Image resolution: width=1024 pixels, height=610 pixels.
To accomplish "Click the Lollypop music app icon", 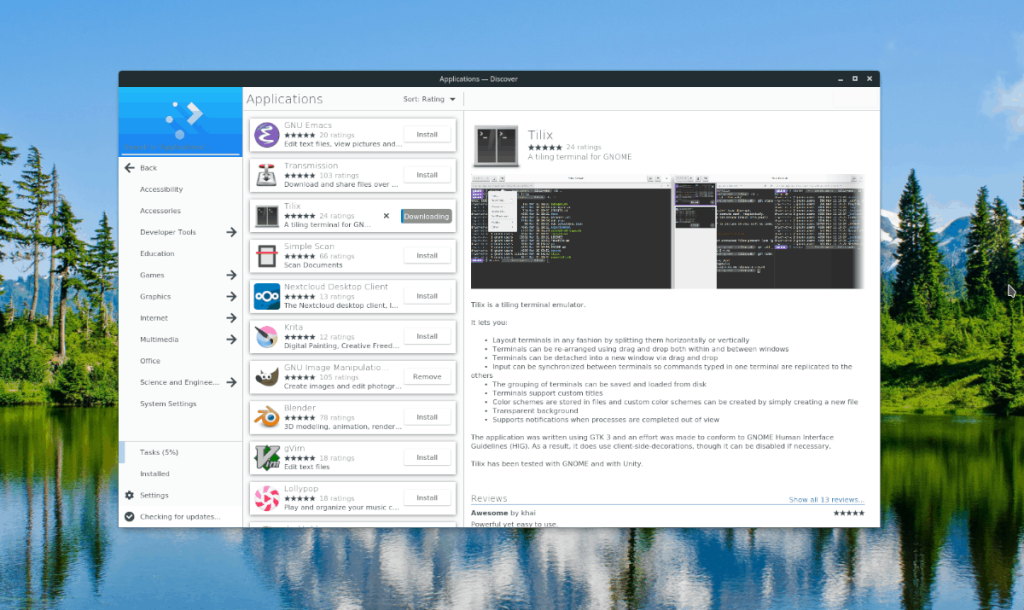I will click(266, 497).
